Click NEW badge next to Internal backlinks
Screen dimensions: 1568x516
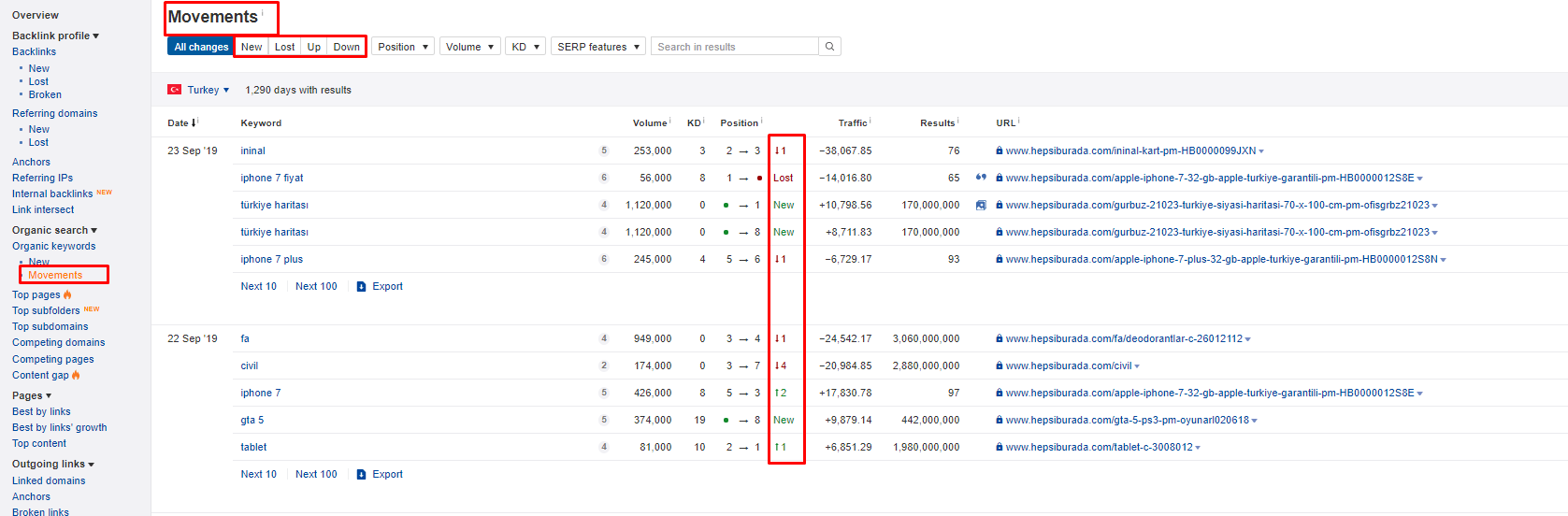tap(104, 193)
